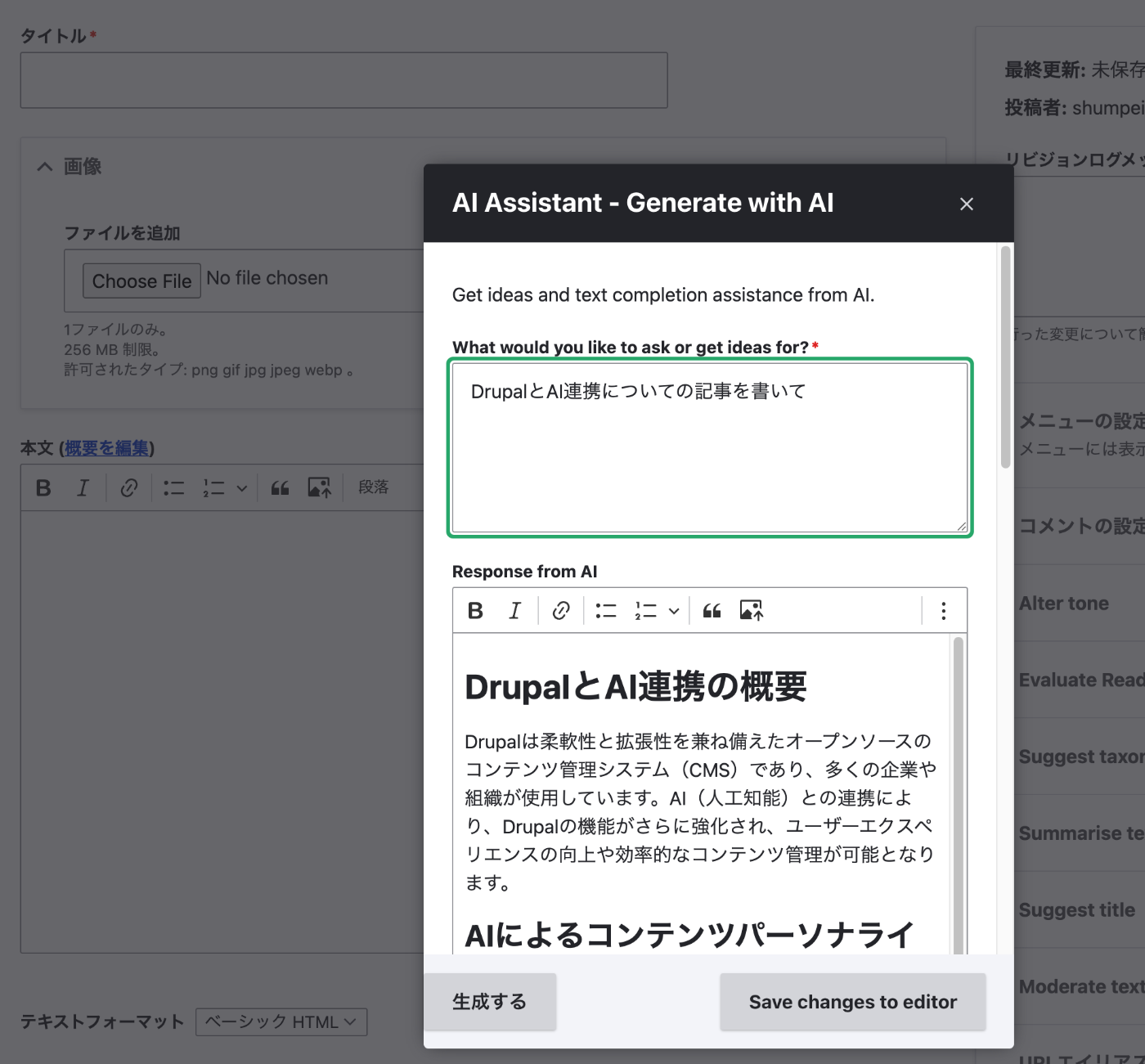Open the numbered list style chevron
Screen dimensions: 1145x1064
tap(241, 487)
